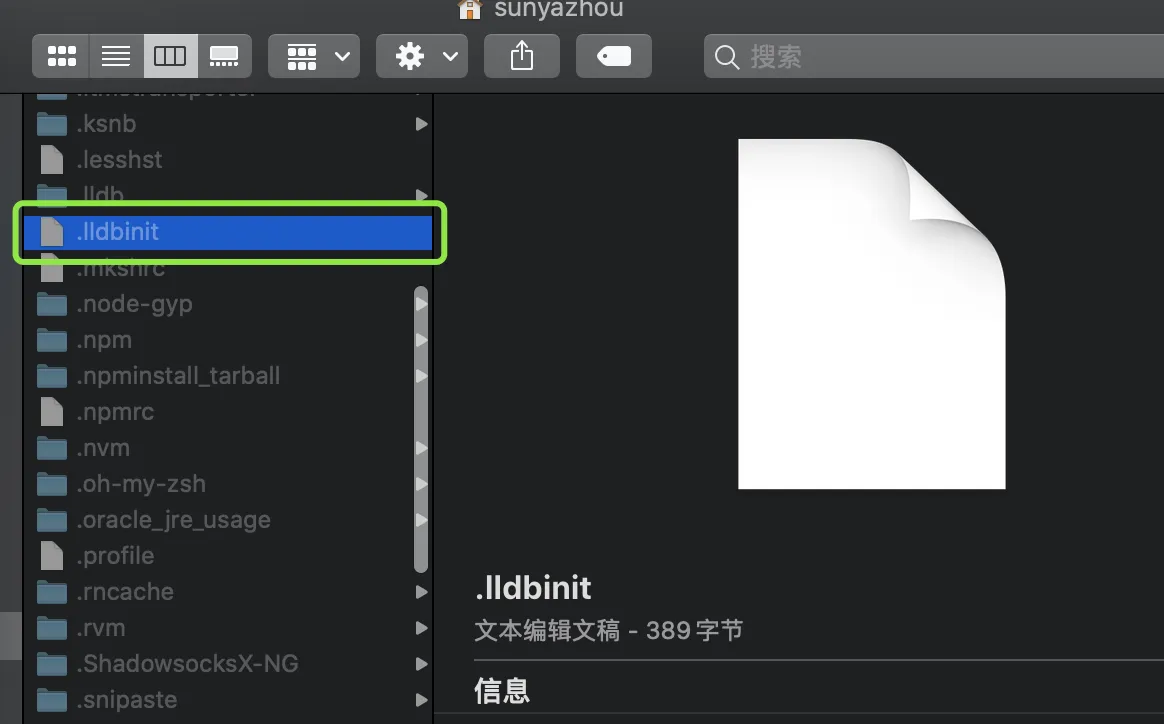The image size is (1164, 724).
Task: Select column view mode button
Action: pos(170,57)
